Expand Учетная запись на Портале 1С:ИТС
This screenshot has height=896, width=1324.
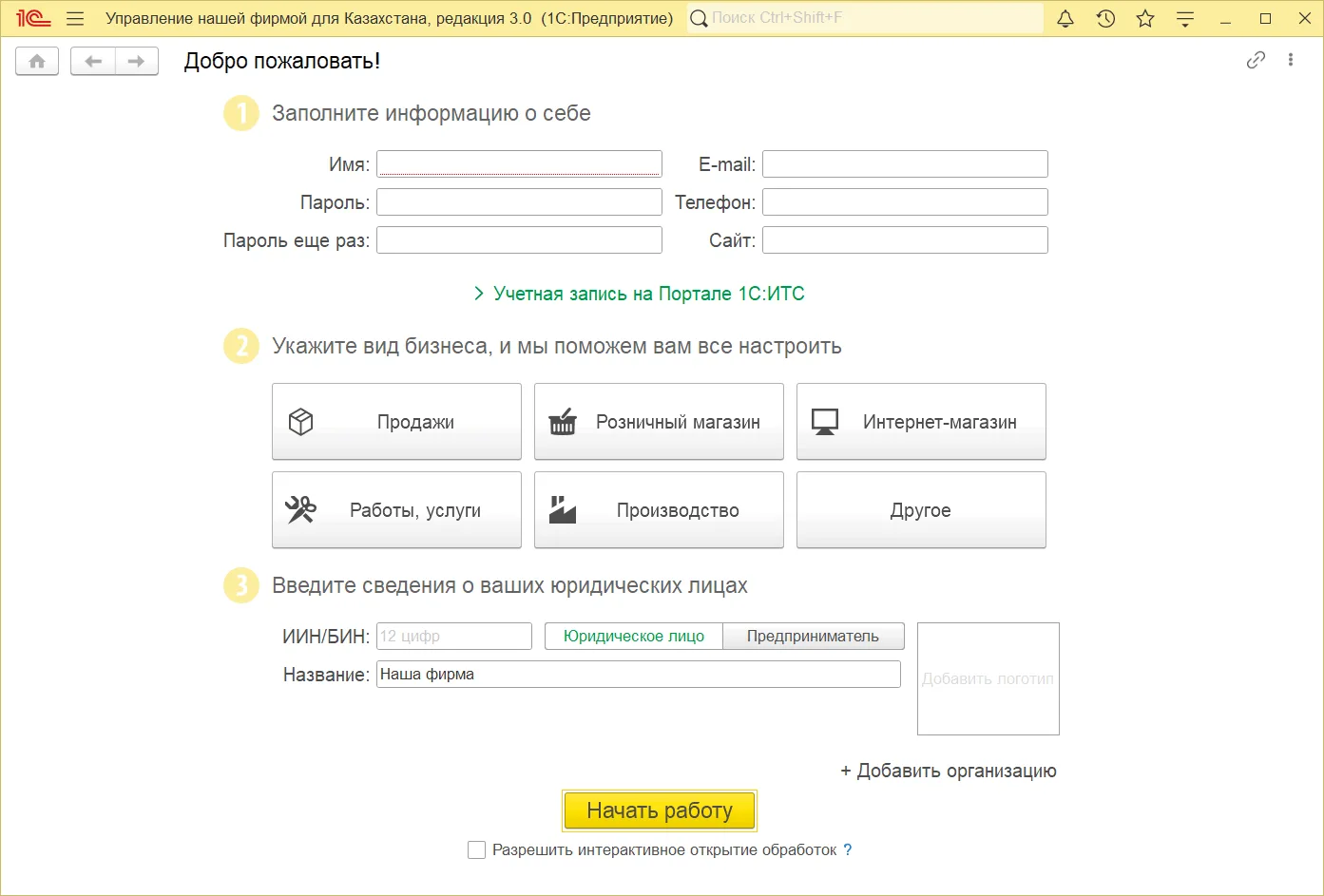click(x=639, y=294)
